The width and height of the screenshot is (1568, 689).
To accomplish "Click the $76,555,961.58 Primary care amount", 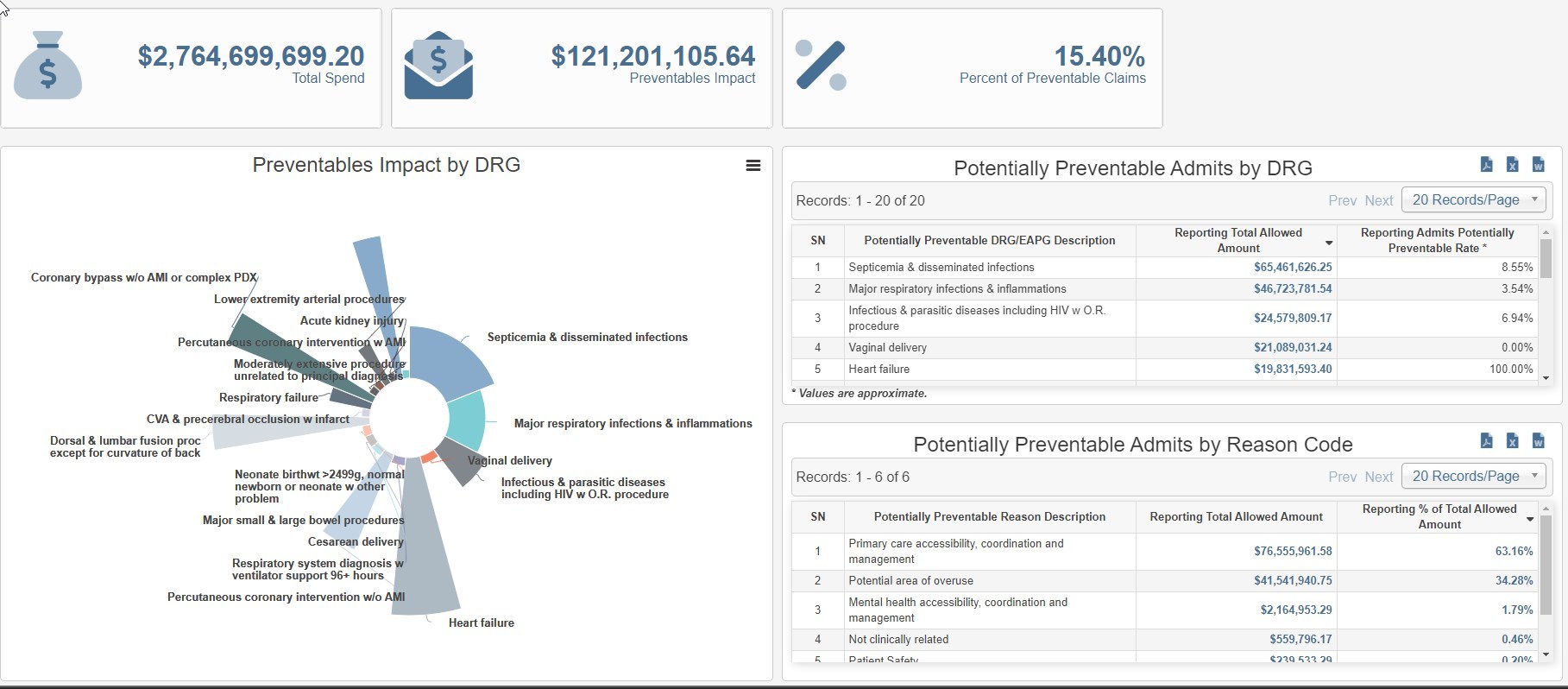I will coord(1293,552).
